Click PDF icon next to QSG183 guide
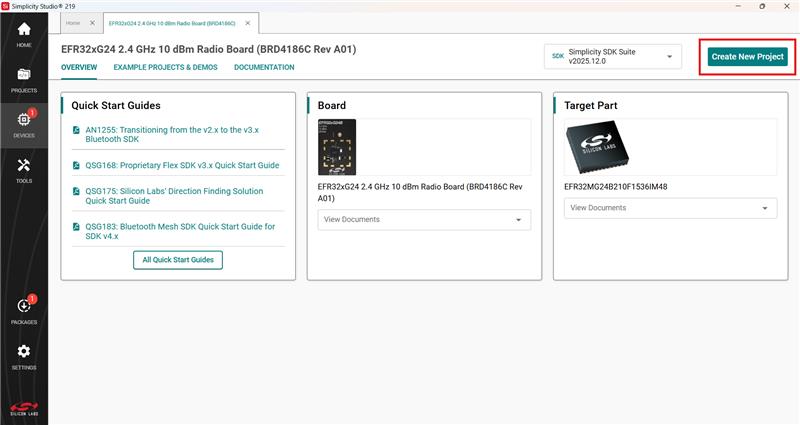The width and height of the screenshot is (800, 425). pos(76,227)
